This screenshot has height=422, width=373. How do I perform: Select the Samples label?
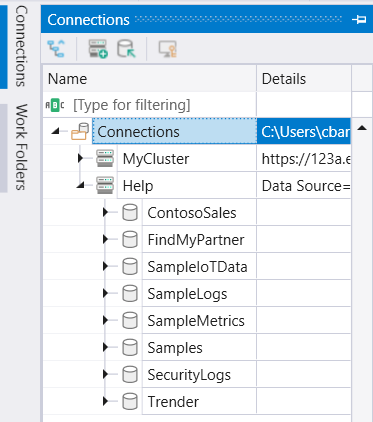pyautogui.click(x=175, y=348)
